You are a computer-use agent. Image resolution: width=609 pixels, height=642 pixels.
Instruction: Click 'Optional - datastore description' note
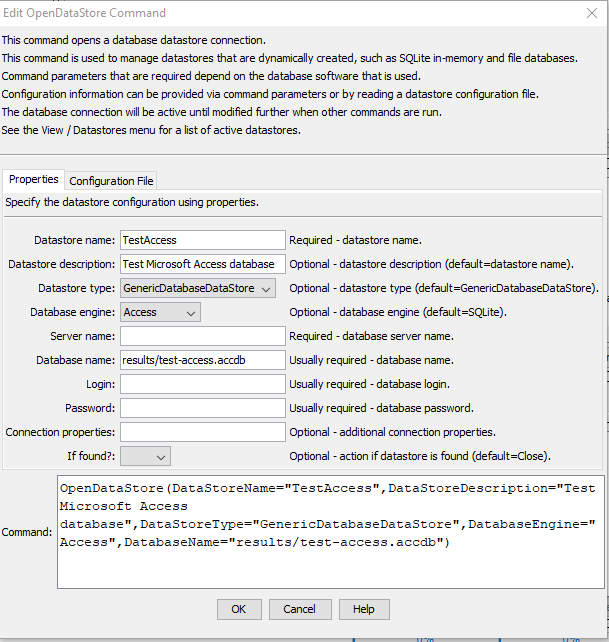click(x=431, y=264)
